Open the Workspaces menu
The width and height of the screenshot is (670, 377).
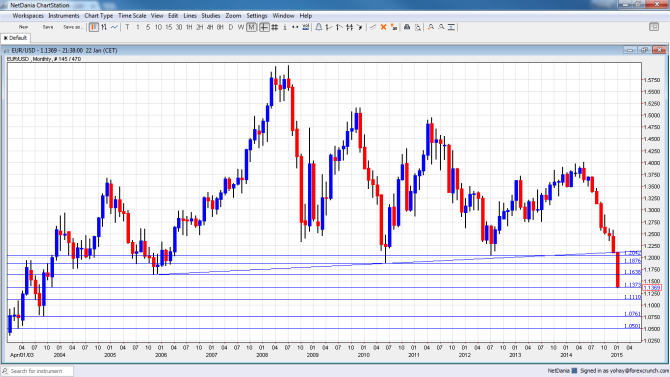point(28,16)
